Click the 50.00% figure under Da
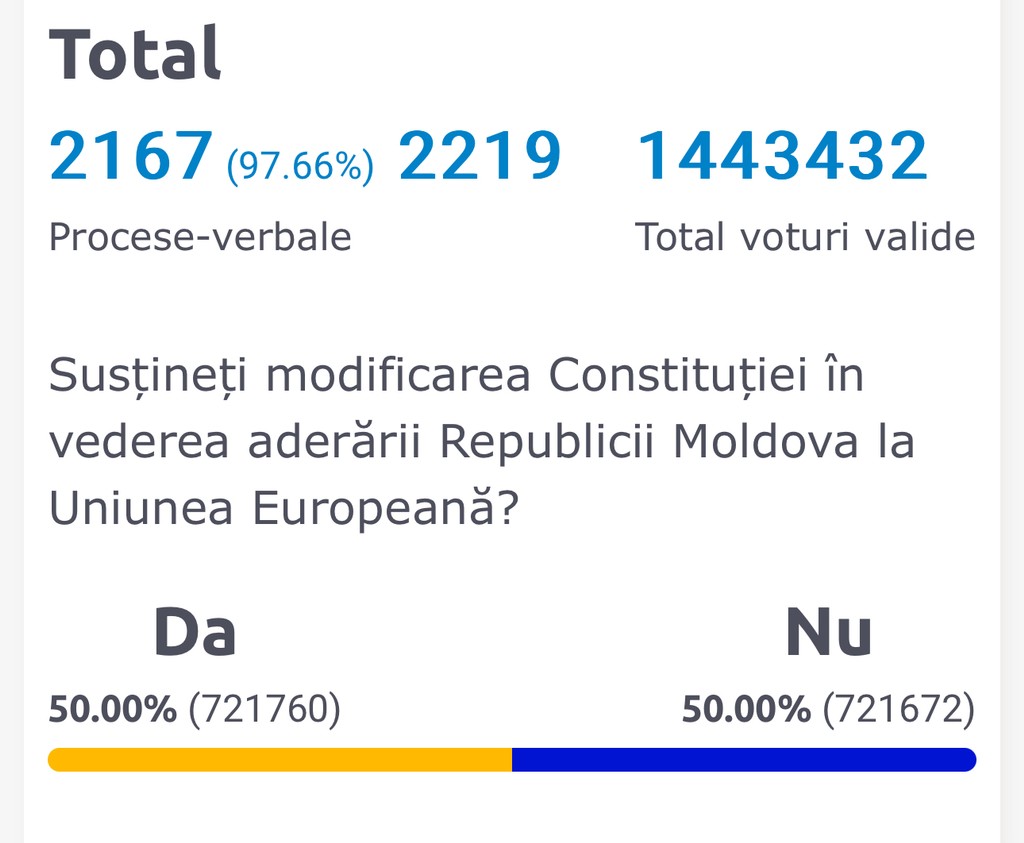Image resolution: width=1024 pixels, height=843 pixels. coord(112,709)
